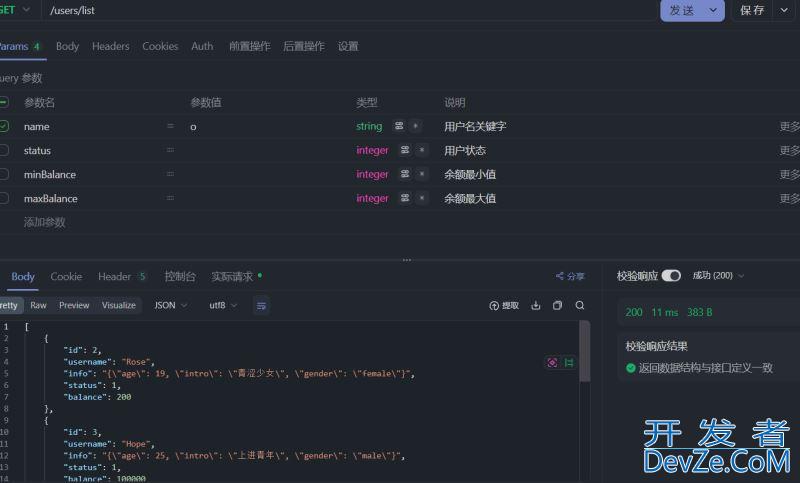The width and height of the screenshot is (800, 483).
Task: Click the 发送 send button
Action: (x=683, y=10)
